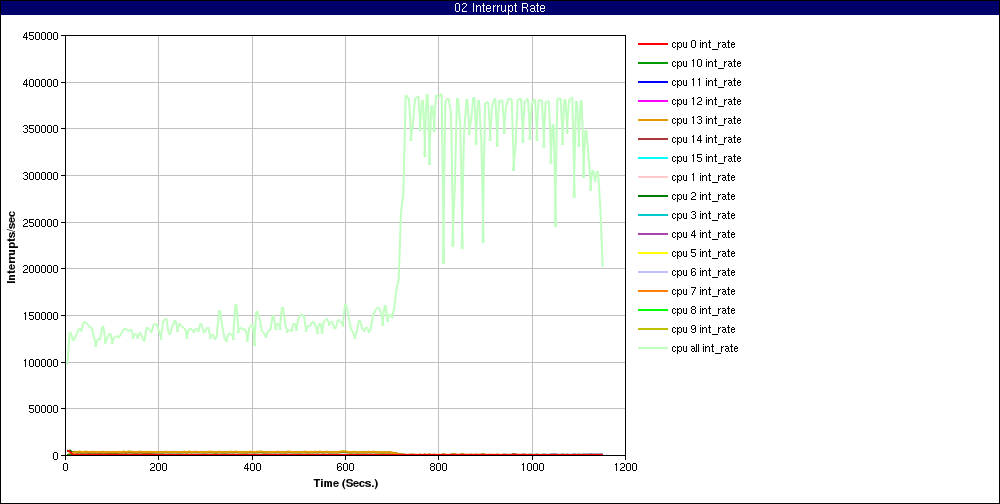Viewport: 1000px width, 504px height.
Task: Select the 'cpu 0 int_rate' legend label
Action: [x=703, y=45]
